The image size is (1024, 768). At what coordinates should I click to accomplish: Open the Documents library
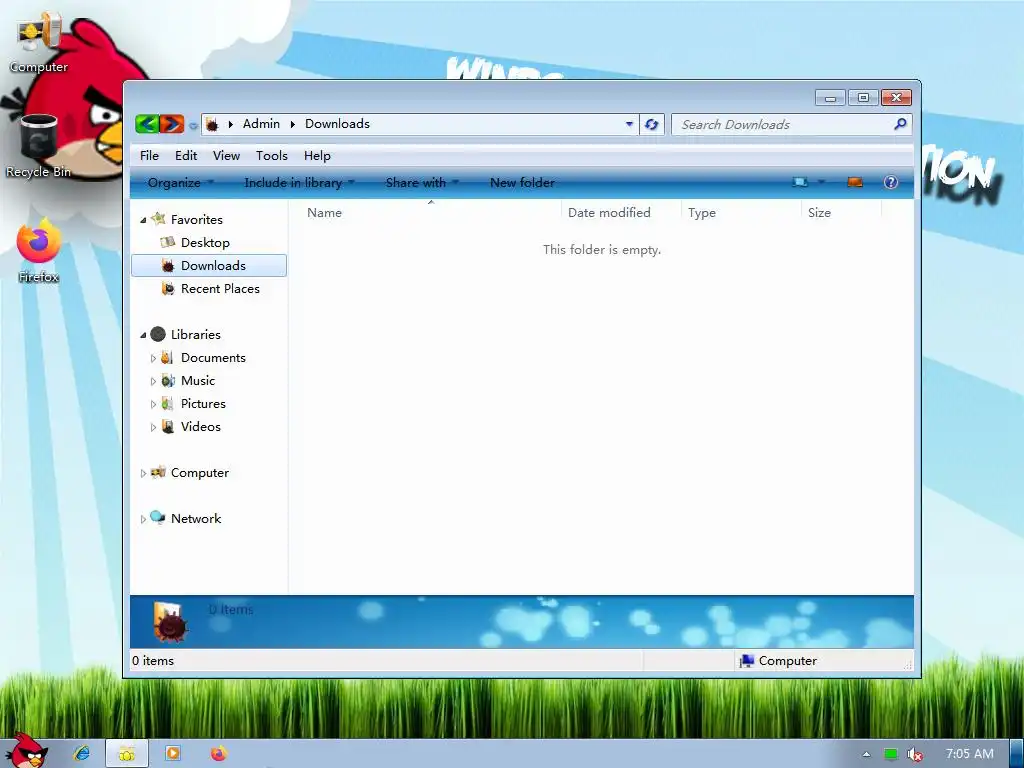(x=213, y=357)
